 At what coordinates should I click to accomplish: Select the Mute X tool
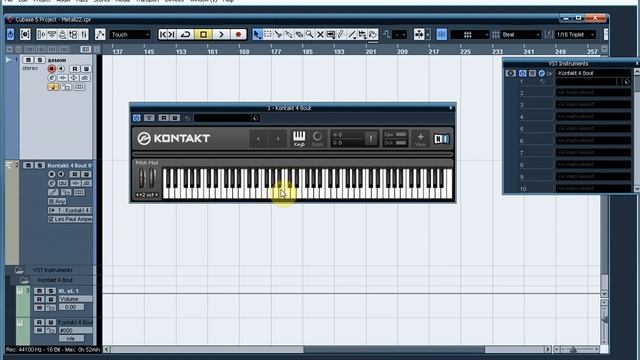tap(320, 35)
